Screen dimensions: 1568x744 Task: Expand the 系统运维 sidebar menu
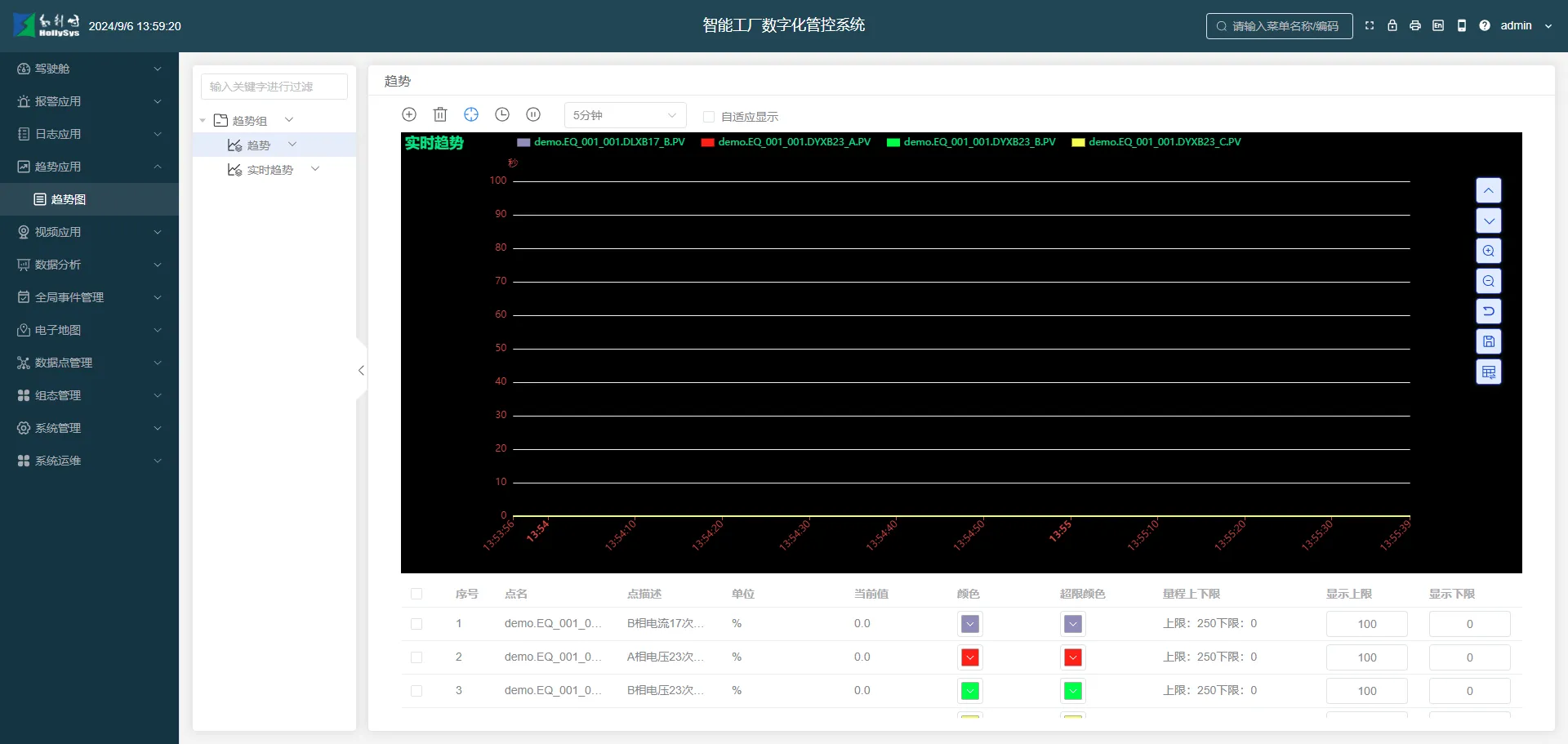pos(89,461)
